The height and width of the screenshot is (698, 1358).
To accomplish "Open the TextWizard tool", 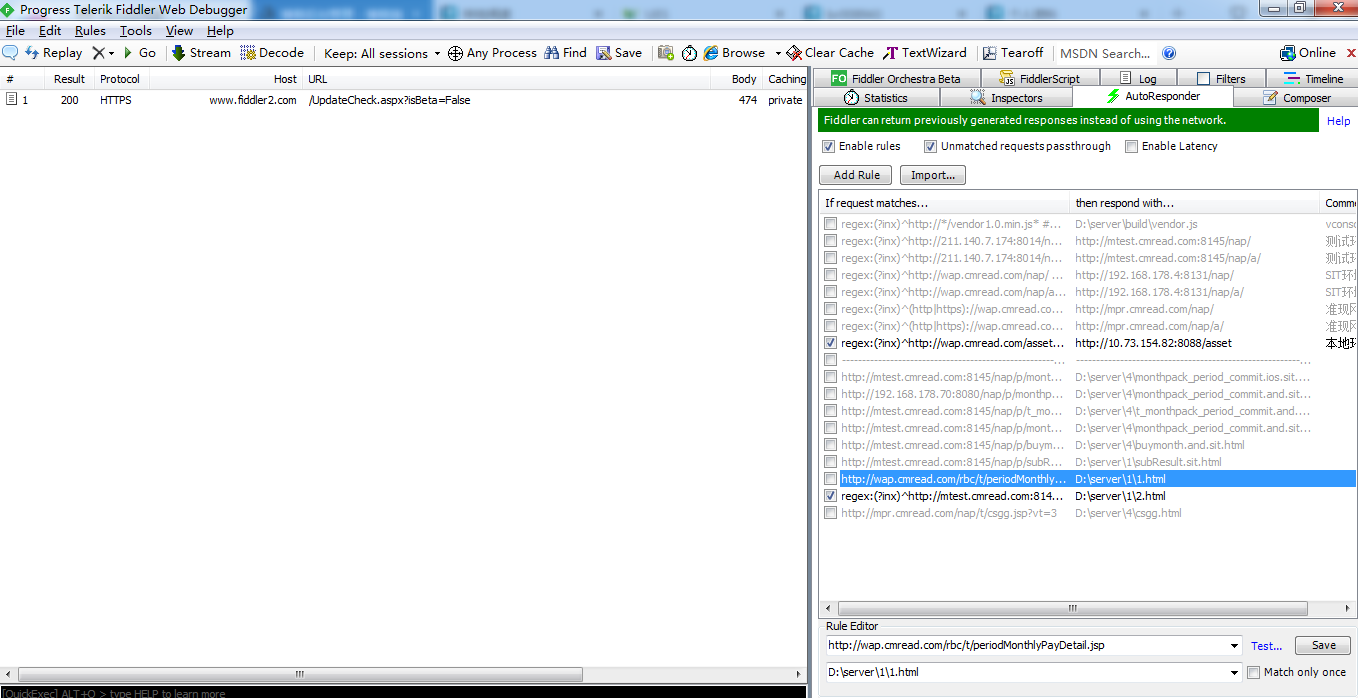I will pos(925,53).
